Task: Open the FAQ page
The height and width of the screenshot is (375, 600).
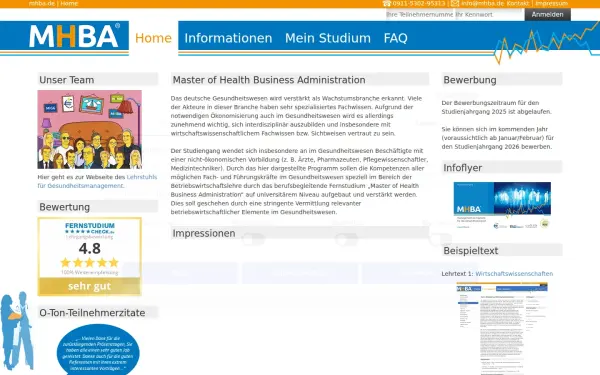Action: coord(395,38)
